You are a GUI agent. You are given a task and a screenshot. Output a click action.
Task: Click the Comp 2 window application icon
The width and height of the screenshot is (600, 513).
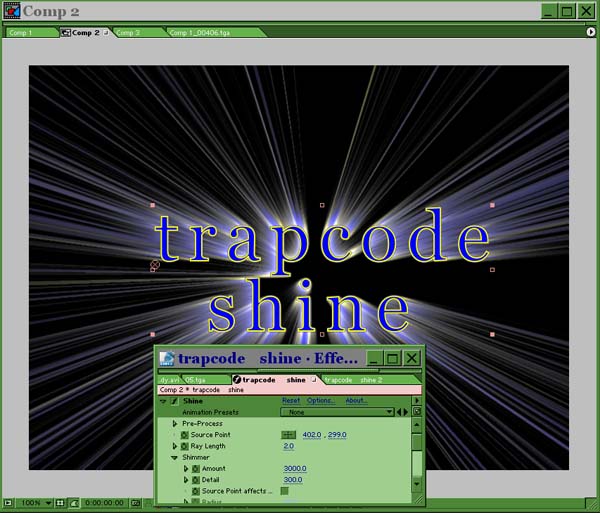pos(11,11)
